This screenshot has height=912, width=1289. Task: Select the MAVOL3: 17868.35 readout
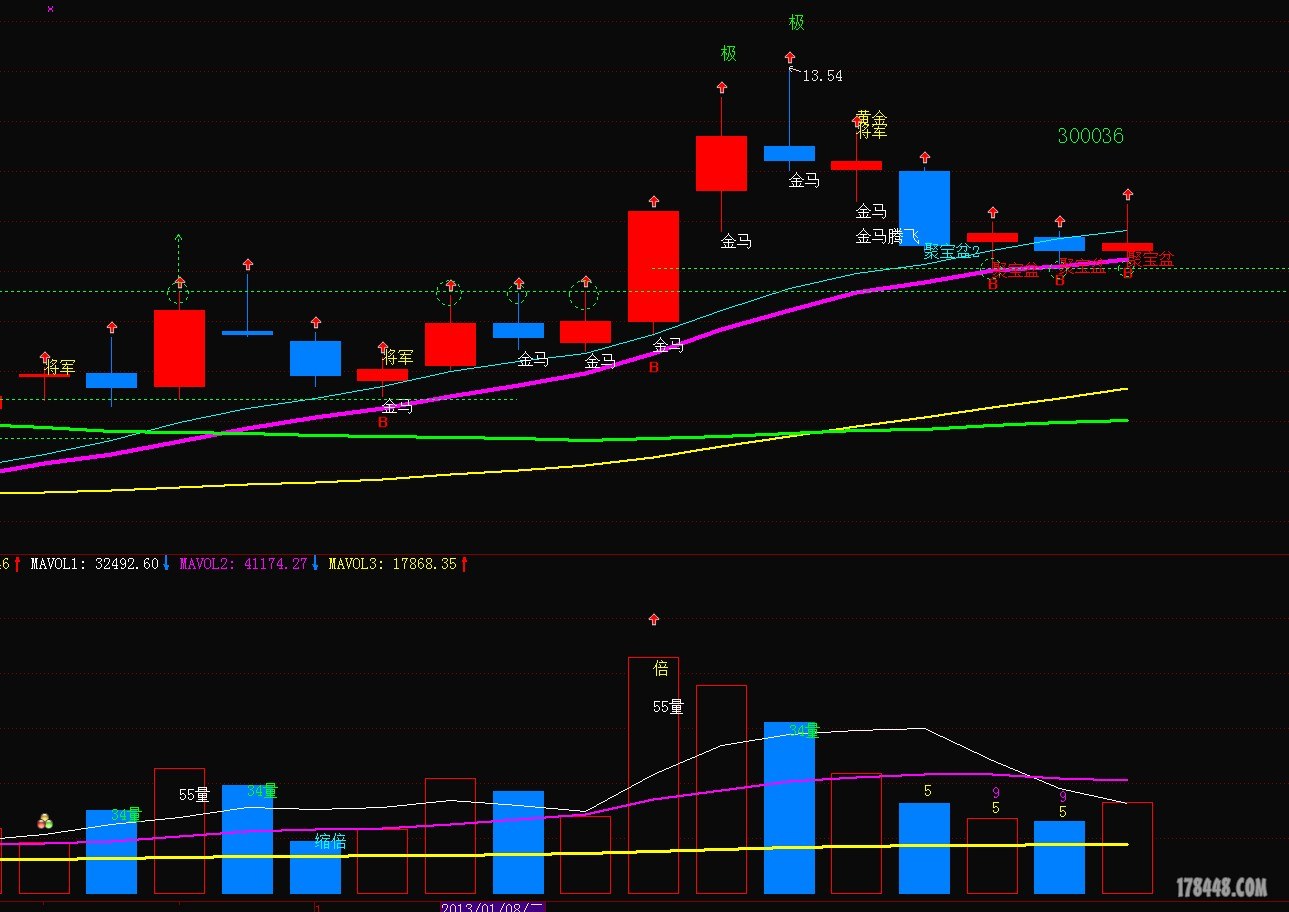click(392, 564)
